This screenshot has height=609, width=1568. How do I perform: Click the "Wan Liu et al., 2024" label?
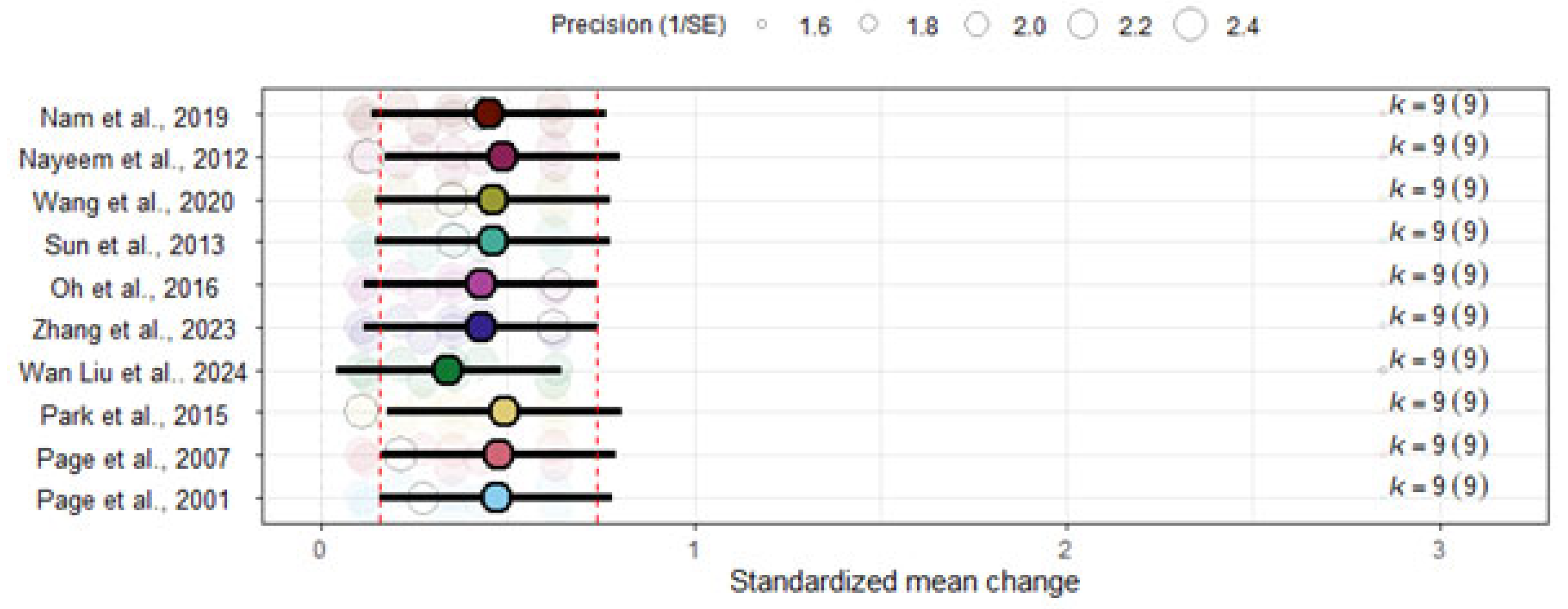click(x=133, y=373)
